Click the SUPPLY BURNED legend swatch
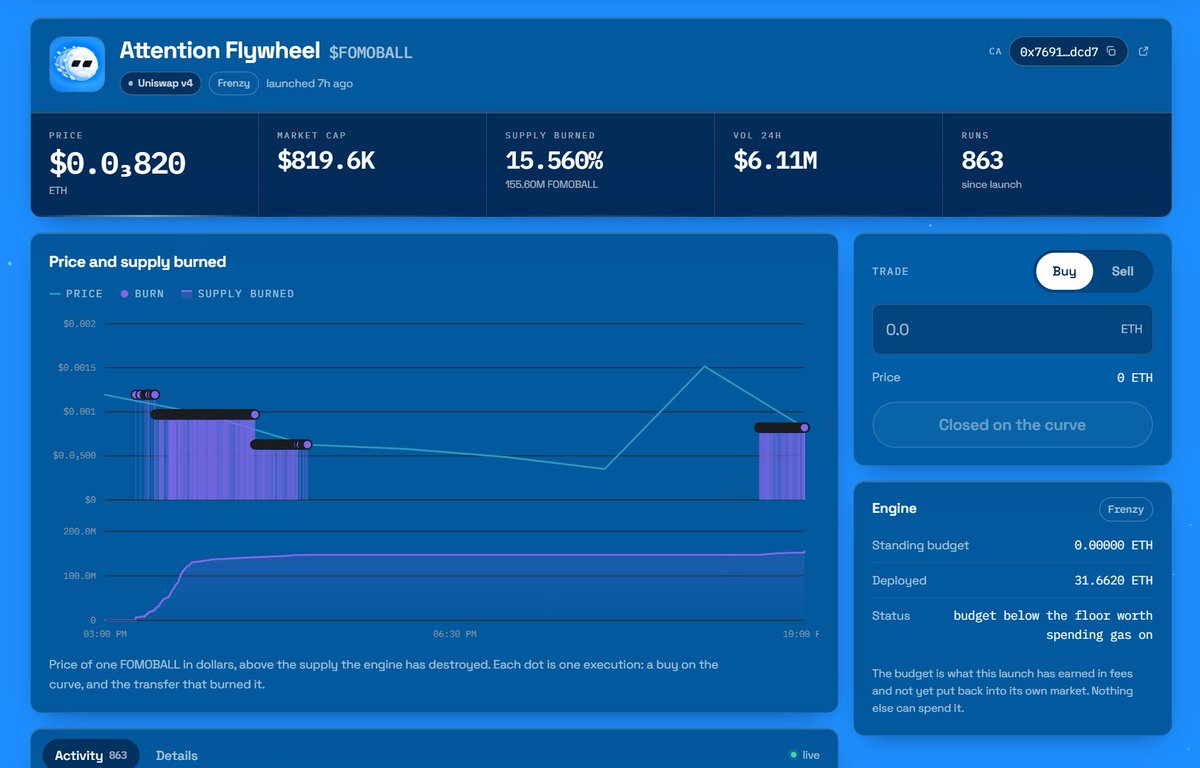Image resolution: width=1200 pixels, height=768 pixels. point(186,294)
